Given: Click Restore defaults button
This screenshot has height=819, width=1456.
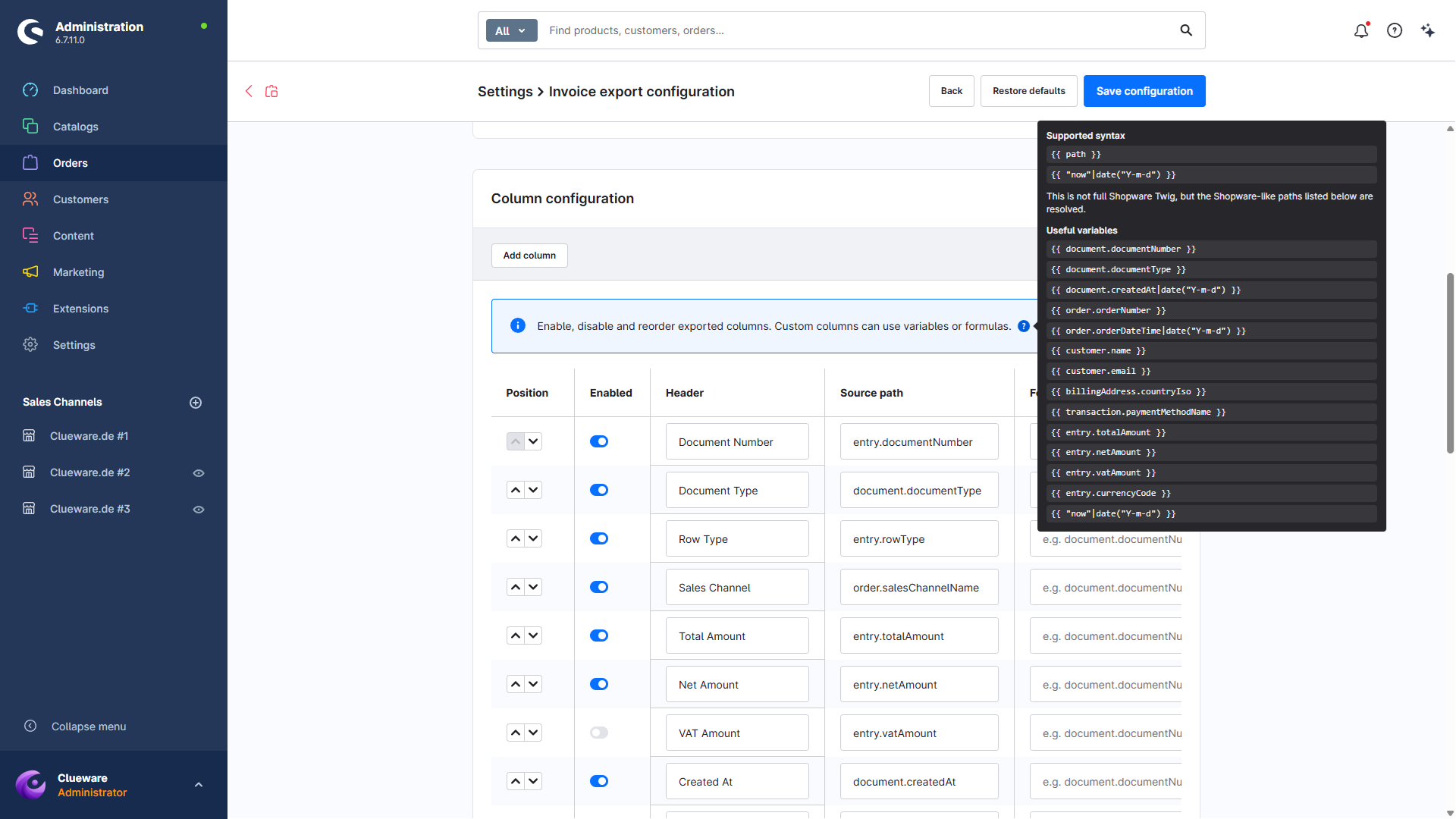Looking at the screenshot, I should [x=1028, y=91].
